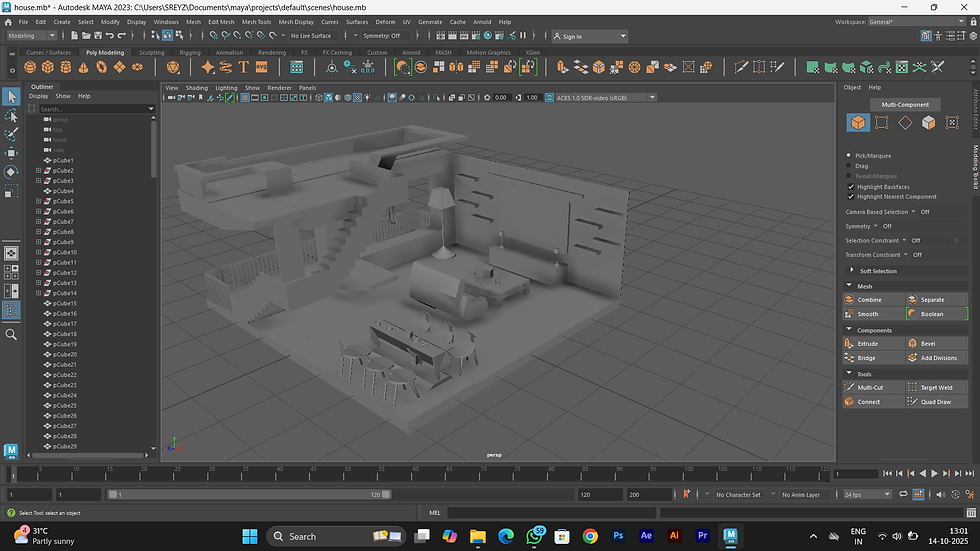
Task: Open the Mesh Tools menu
Action: [x=256, y=22]
